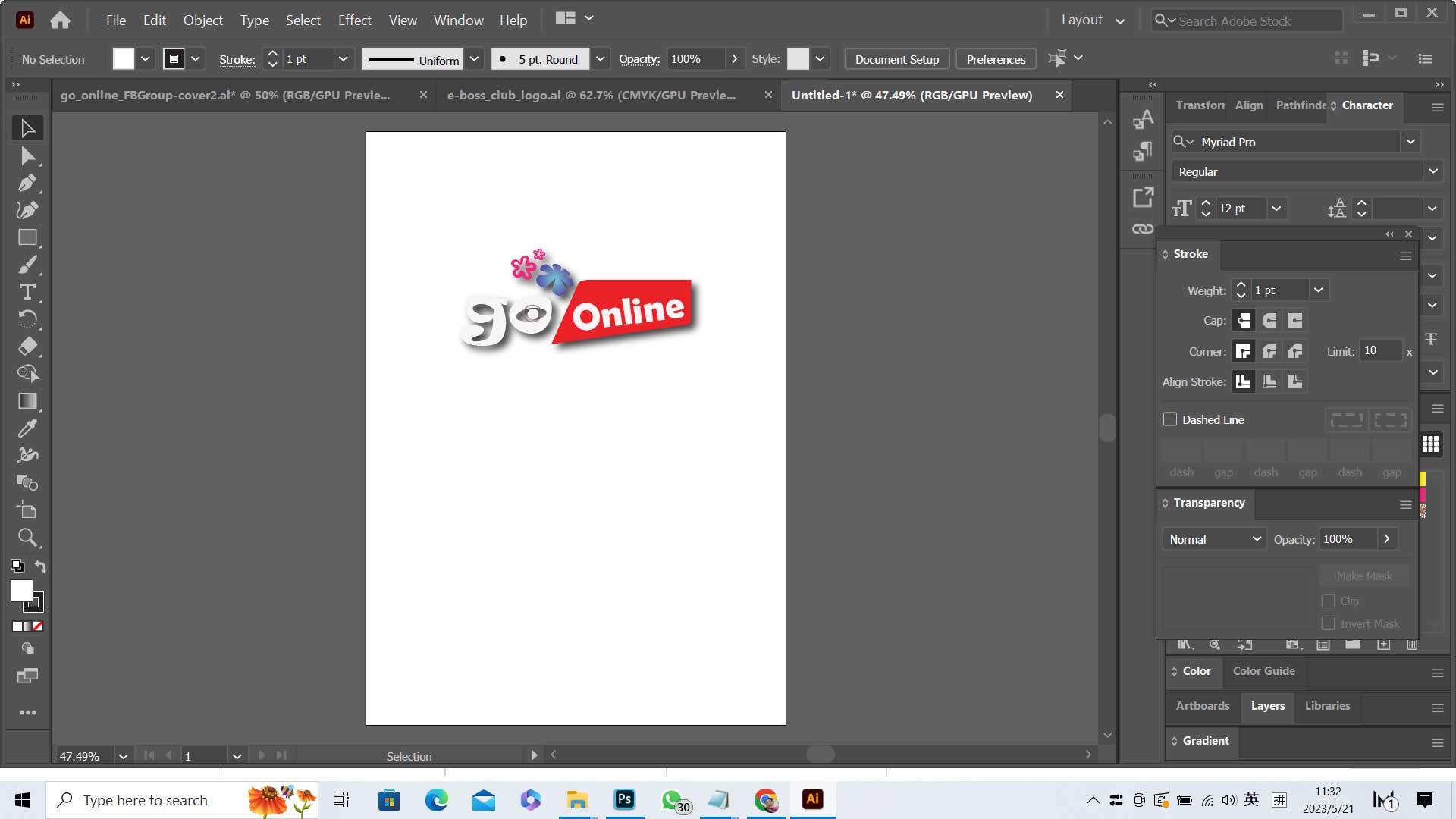Click the large fill swatch in toolbar
1456x819 pixels.
tap(22, 591)
